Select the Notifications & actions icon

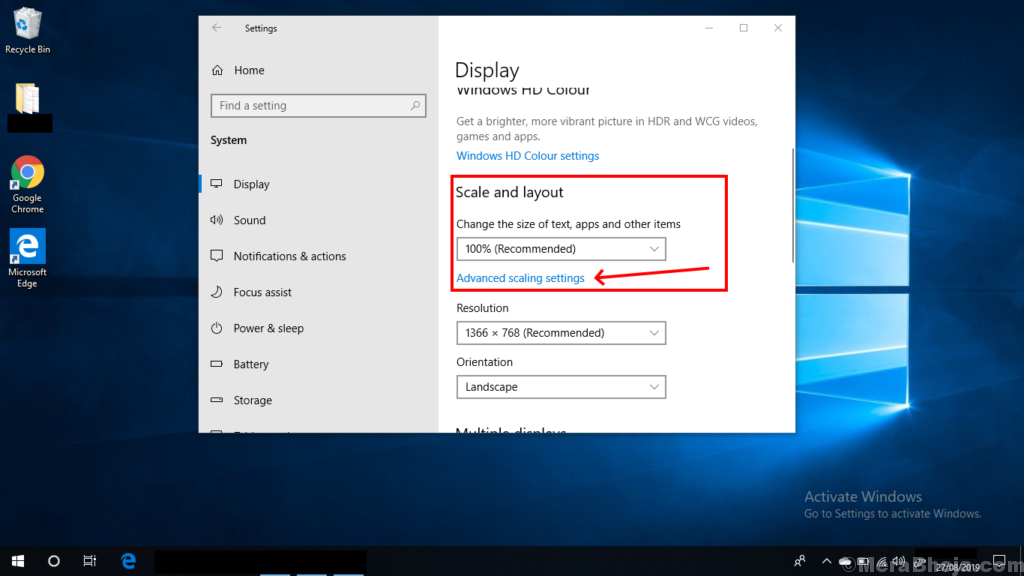click(x=218, y=256)
